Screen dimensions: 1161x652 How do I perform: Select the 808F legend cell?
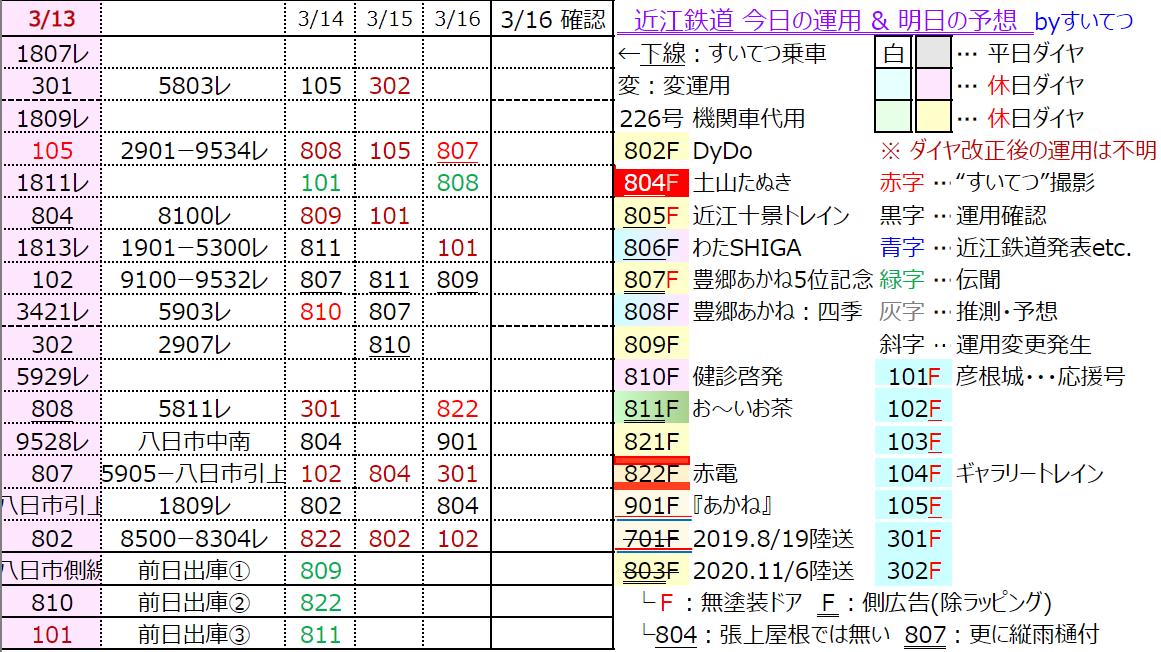coord(652,312)
